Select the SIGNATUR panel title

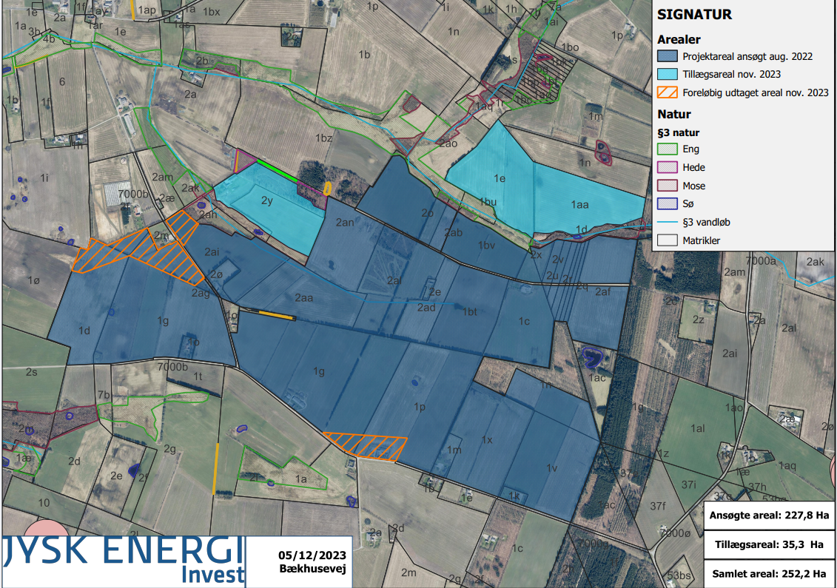coord(693,14)
